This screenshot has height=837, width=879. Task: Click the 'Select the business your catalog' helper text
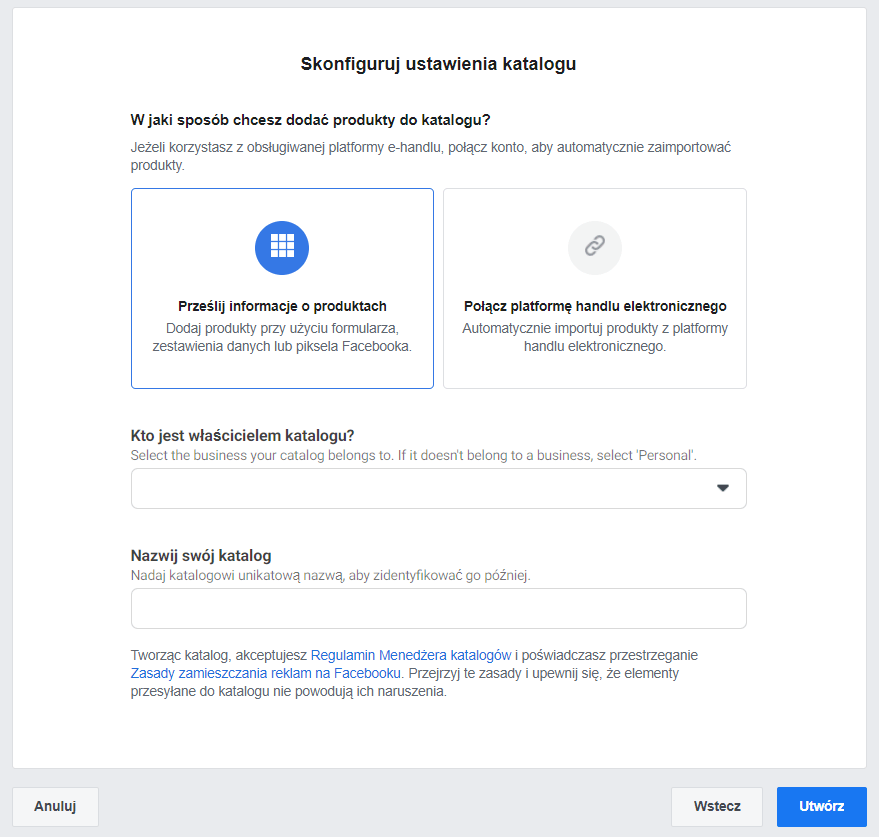point(413,455)
